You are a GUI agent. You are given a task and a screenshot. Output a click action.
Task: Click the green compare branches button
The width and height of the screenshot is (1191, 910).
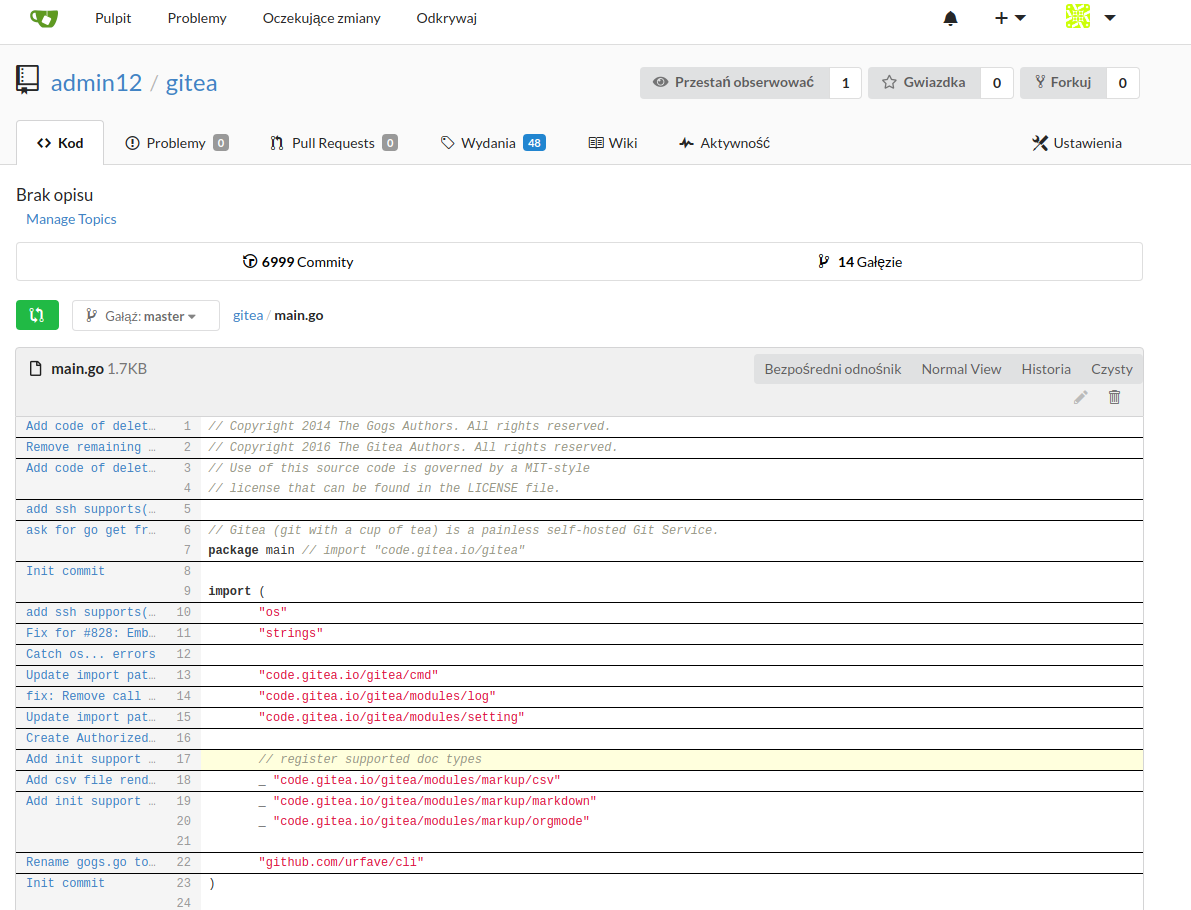(37, 315)
